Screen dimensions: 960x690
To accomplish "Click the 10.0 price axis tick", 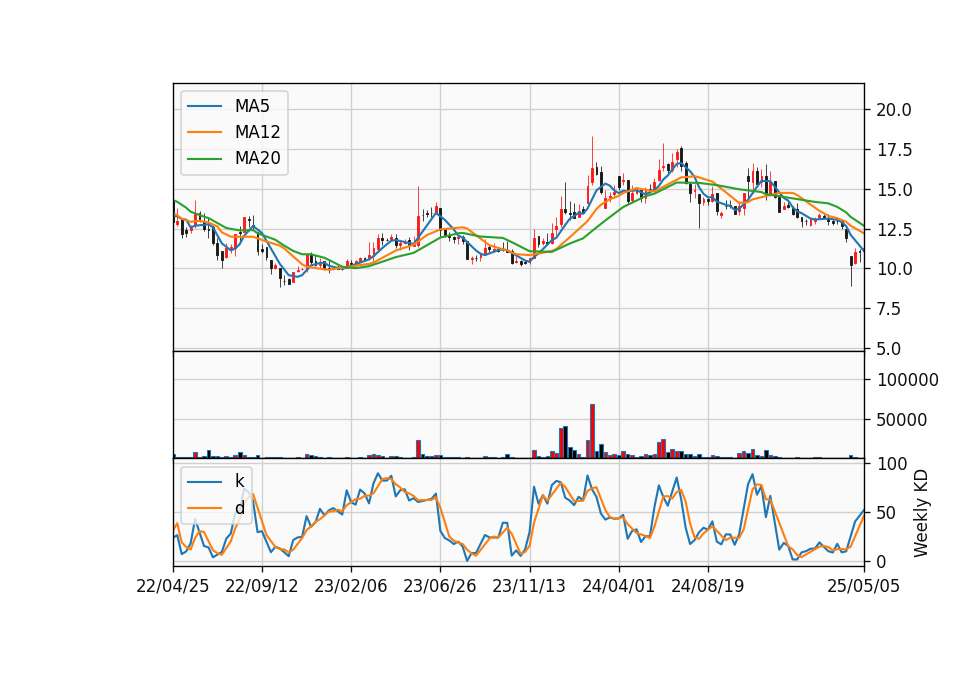I will (894, 269).
